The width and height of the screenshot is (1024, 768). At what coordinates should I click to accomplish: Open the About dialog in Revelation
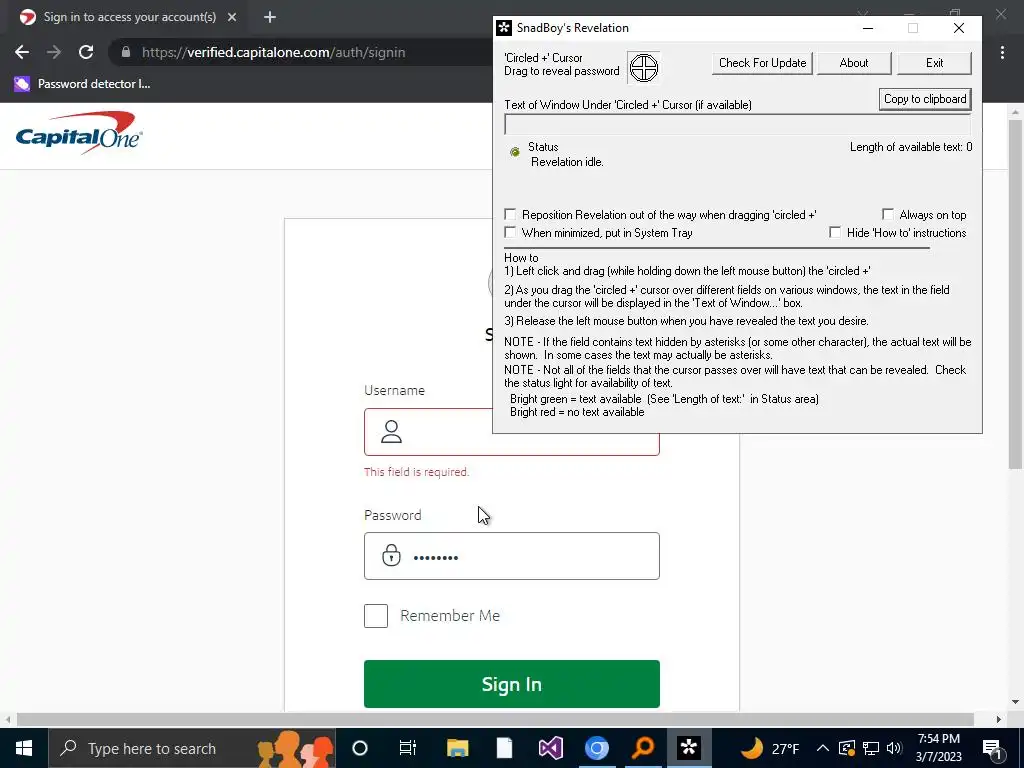[854, 63]
